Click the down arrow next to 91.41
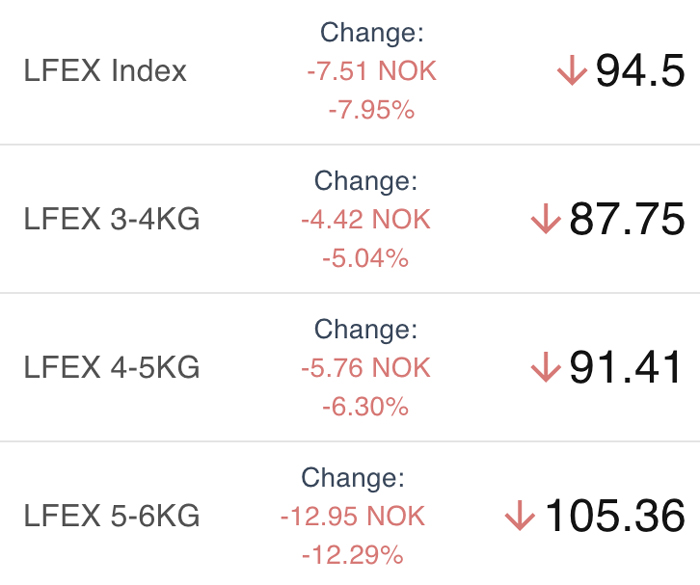Viewport: 700px width, 585px height. pyautogui.click(x=546, y=367)
